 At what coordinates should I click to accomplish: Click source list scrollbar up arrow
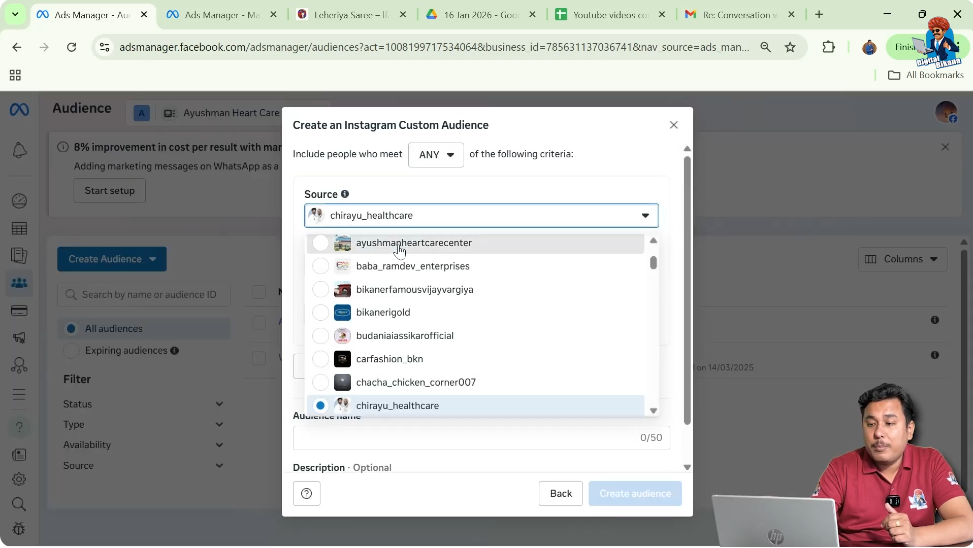tap(653, 241)
